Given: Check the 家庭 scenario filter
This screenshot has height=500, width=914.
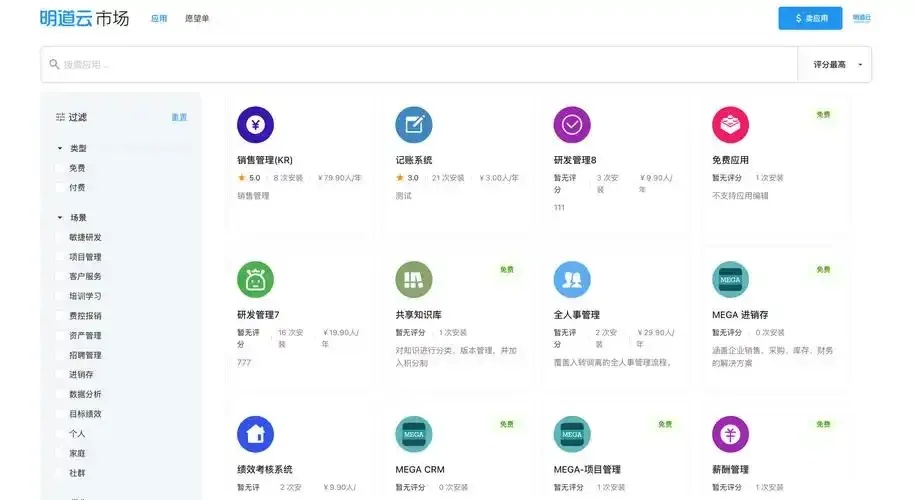Looking at the screenshot, I should pyautogui.click(x=59, y=453).
